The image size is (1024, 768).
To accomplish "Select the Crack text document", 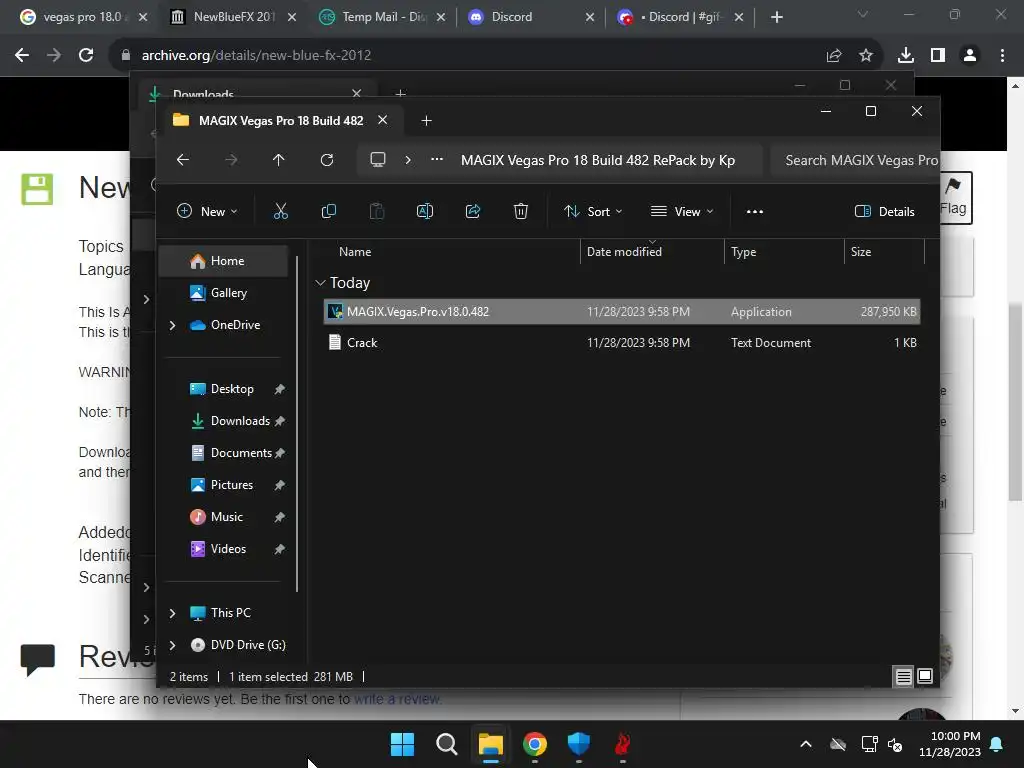I will click(621, 343).
